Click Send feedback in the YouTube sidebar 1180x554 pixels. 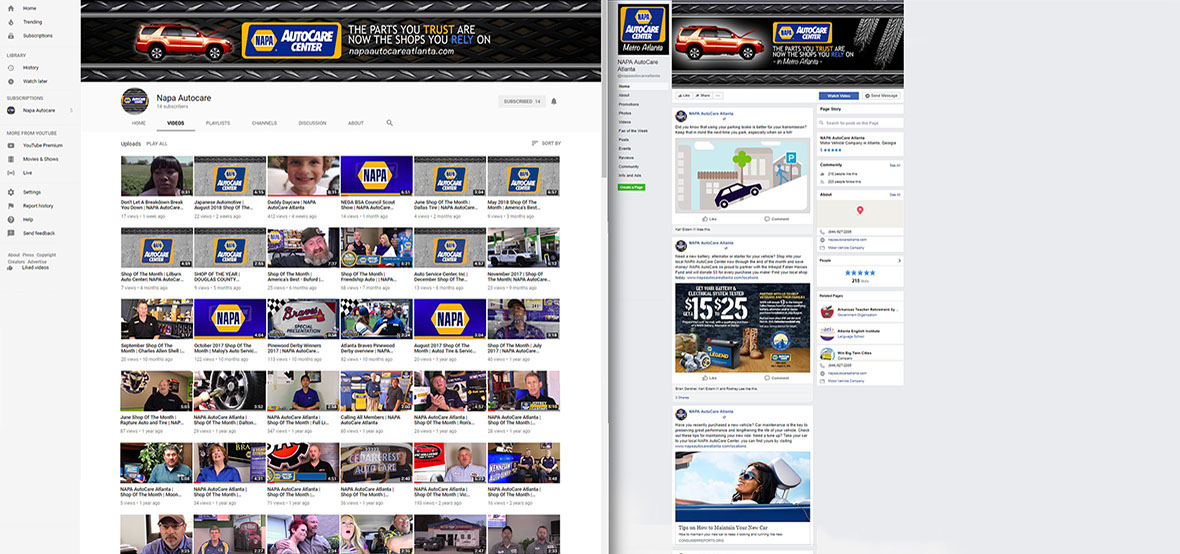click(x=11, y=233)
